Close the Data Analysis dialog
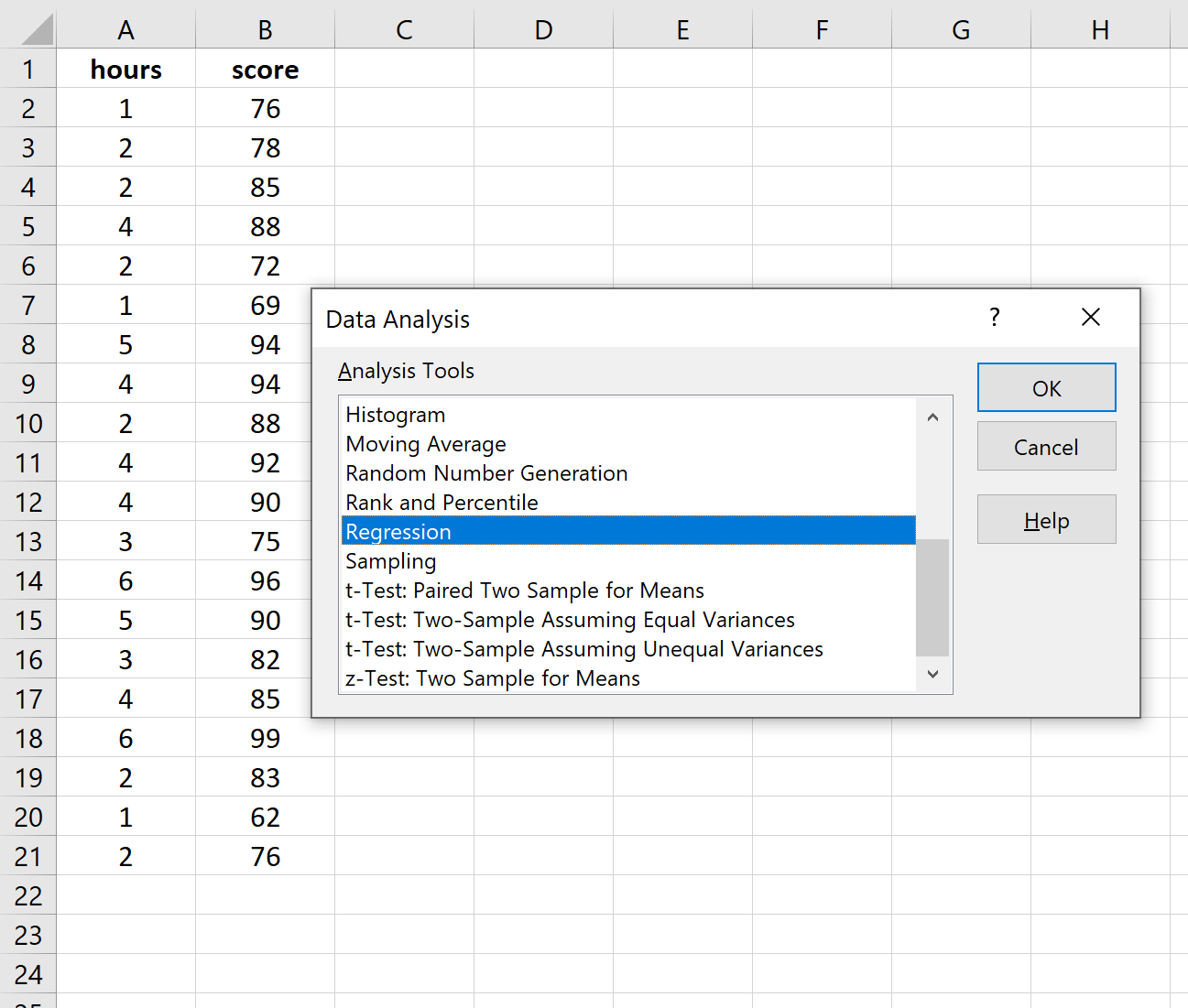 tap(1090, 318)
